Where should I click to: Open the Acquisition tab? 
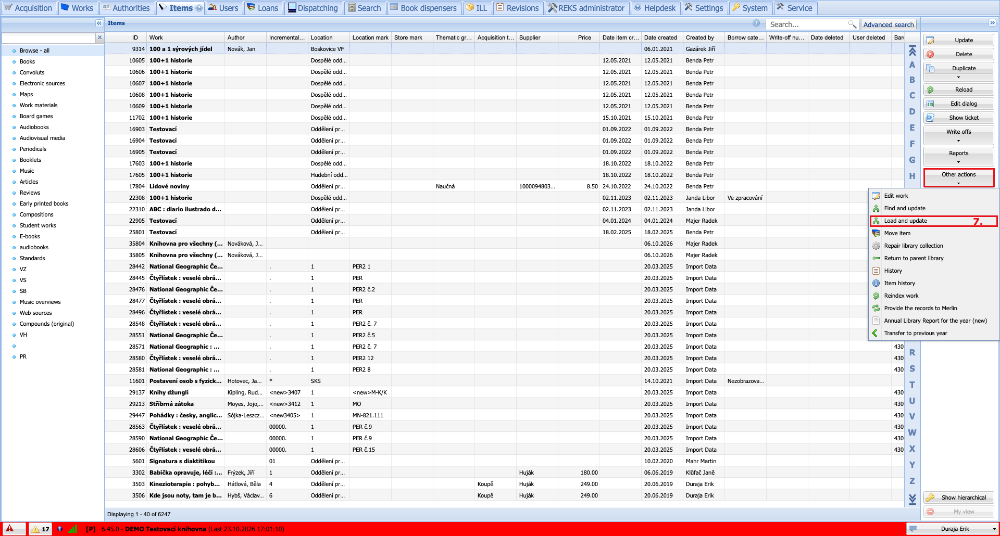[x=29, y=8]
